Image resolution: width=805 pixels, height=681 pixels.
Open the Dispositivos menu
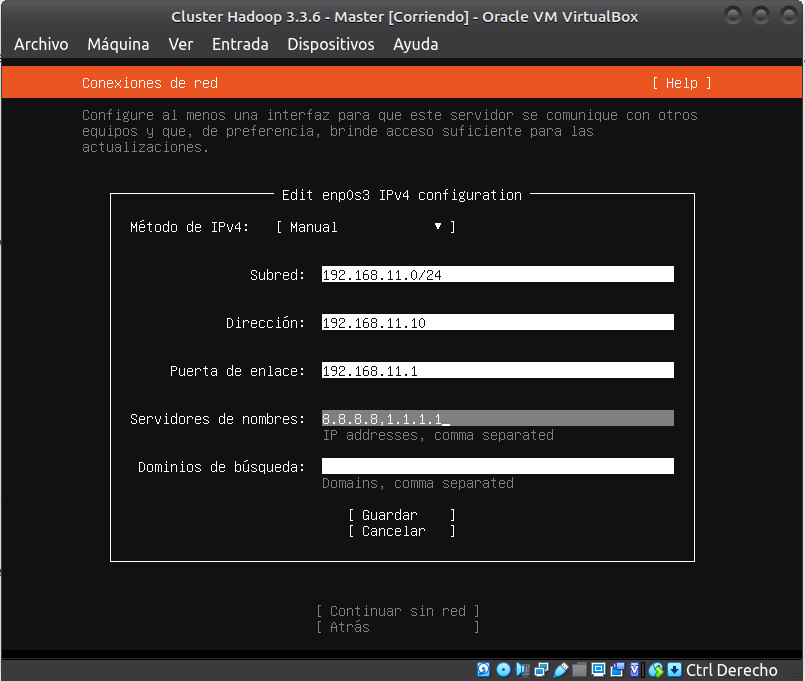pos(331,44)
